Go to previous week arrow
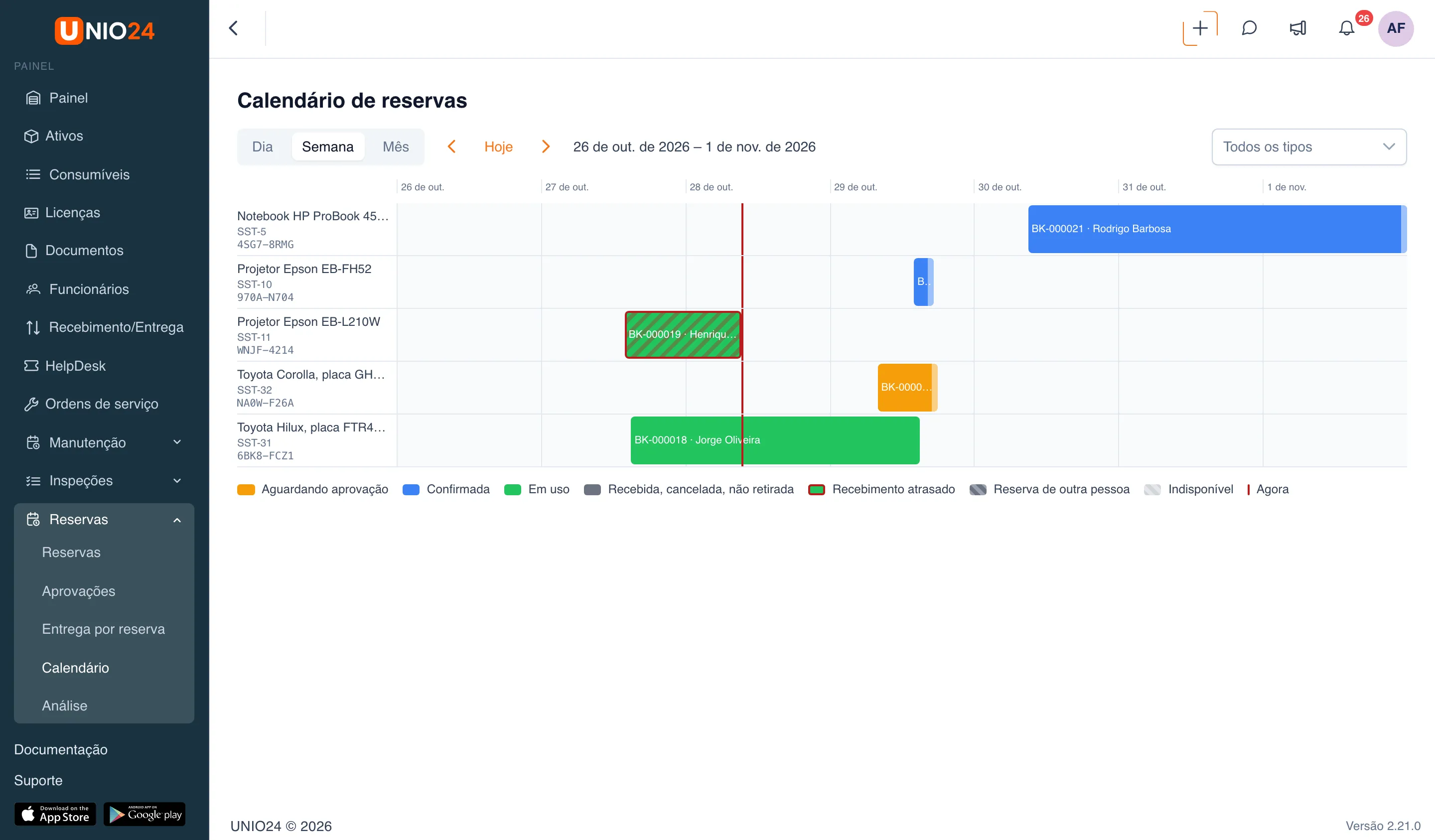1435x840 pixels. pyautogui.click(x=451, y=146)
